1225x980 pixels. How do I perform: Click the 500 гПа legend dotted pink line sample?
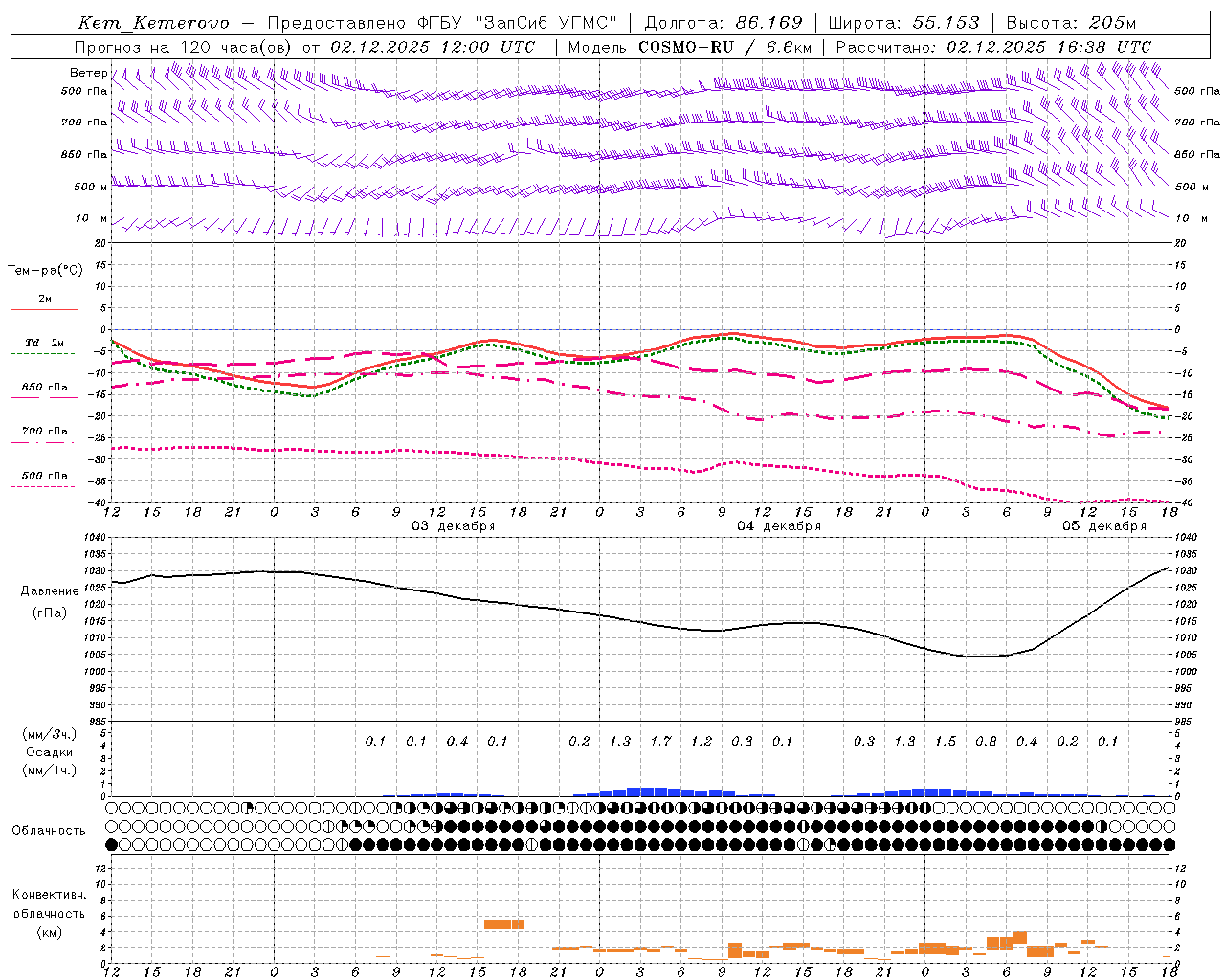pyautogui.click(x=44, y=486)
